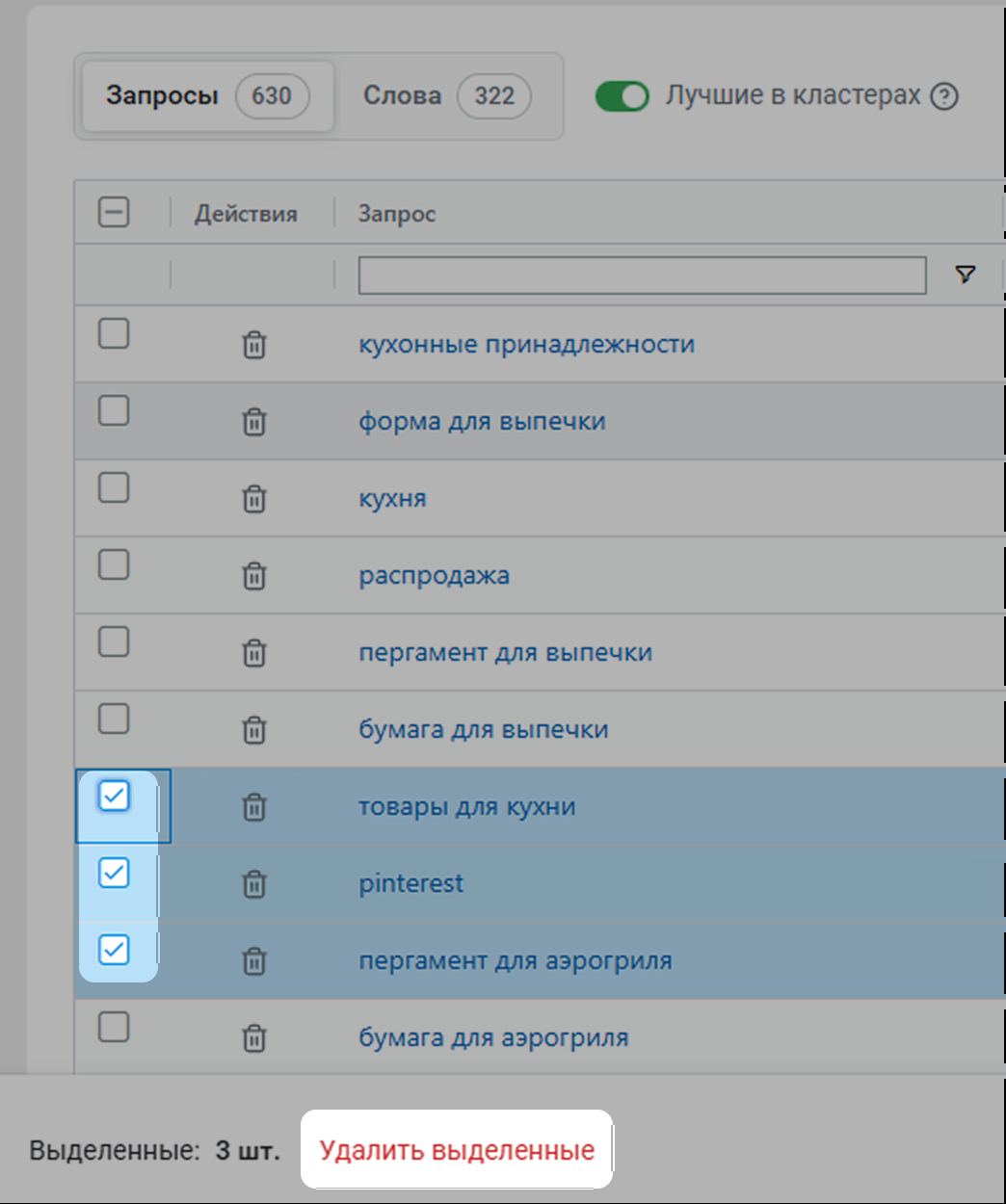Uncheck the "пергамент для аэрогриля" checkbox
Image resolution: width=1006 pixels, height=1204 pixels.
(x=114, y=951)
